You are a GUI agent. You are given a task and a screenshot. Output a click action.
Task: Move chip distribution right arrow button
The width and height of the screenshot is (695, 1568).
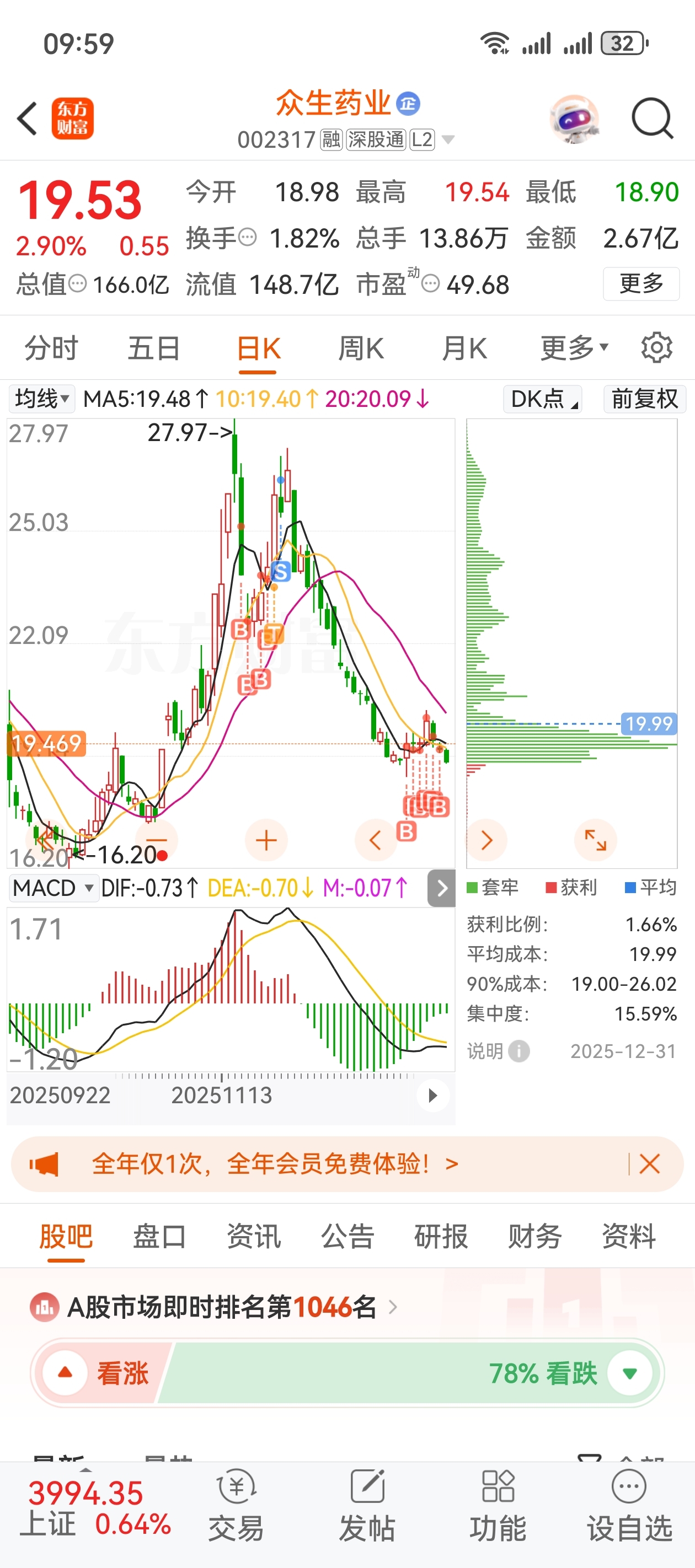click(486, 840)
